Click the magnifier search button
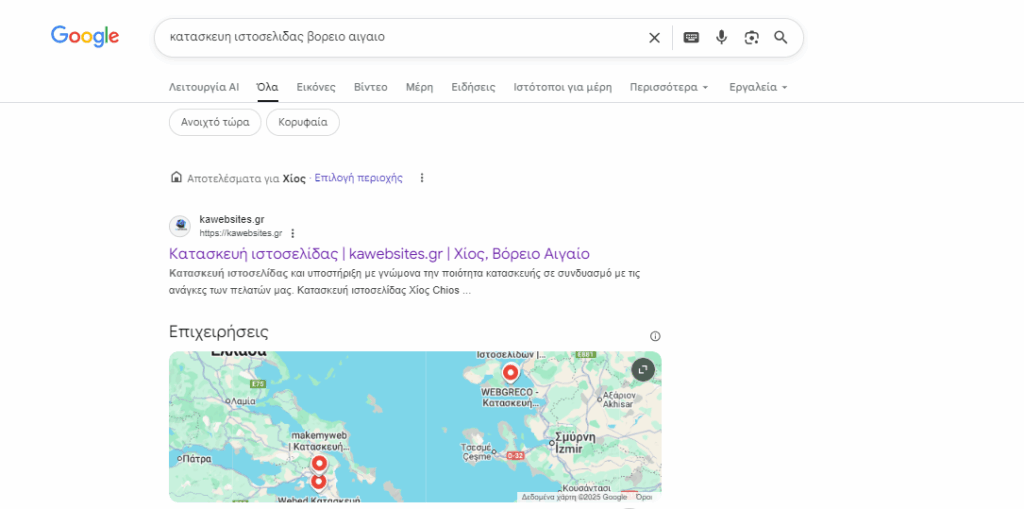Viewport: 1024px width, 509px height. click(781, 37)
